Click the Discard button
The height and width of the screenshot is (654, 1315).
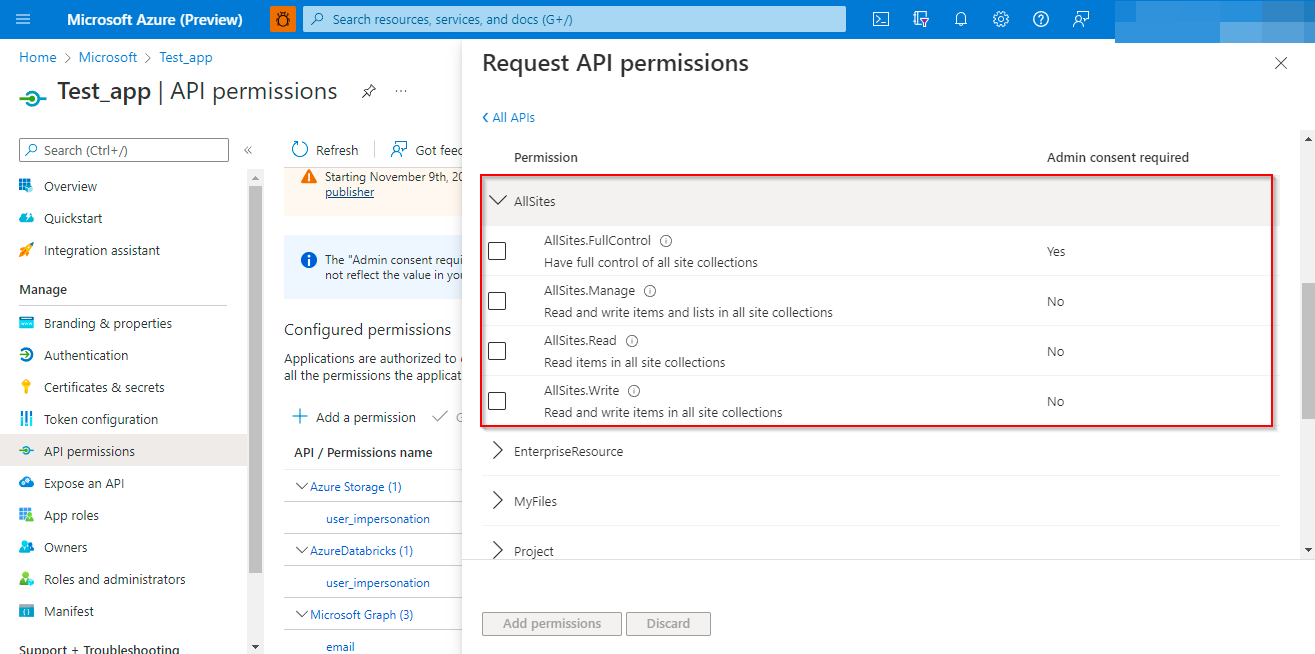click(668, 624)
